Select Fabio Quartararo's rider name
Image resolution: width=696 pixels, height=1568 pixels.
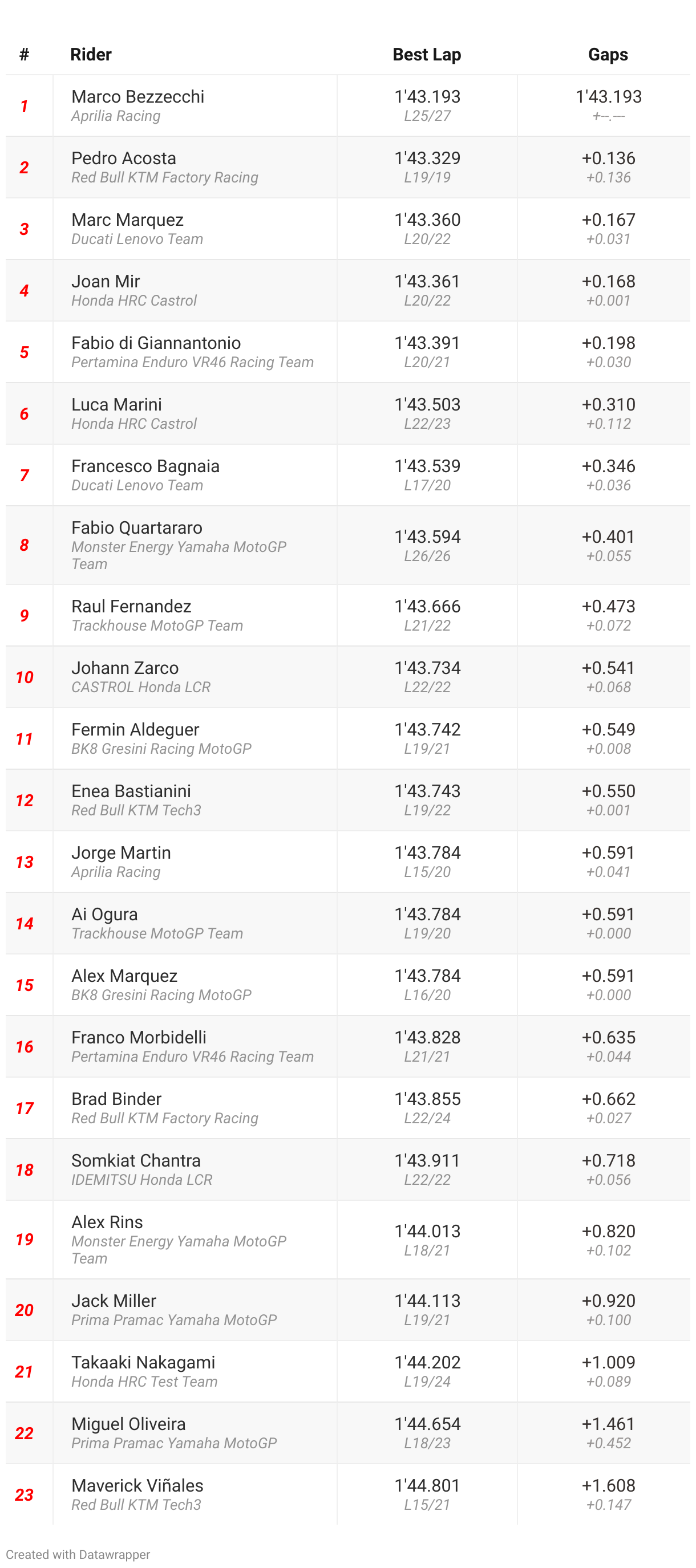136,528
